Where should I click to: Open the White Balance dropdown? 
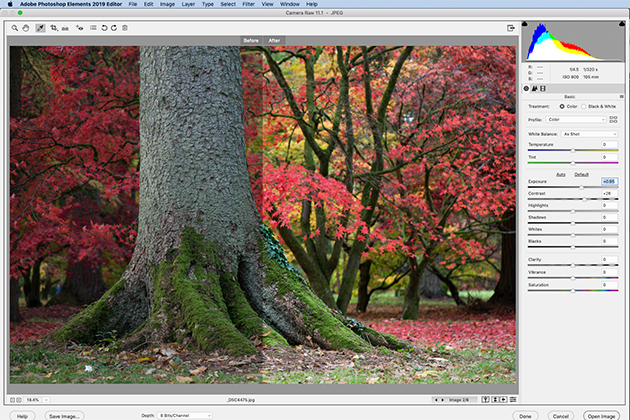[589, 134]
